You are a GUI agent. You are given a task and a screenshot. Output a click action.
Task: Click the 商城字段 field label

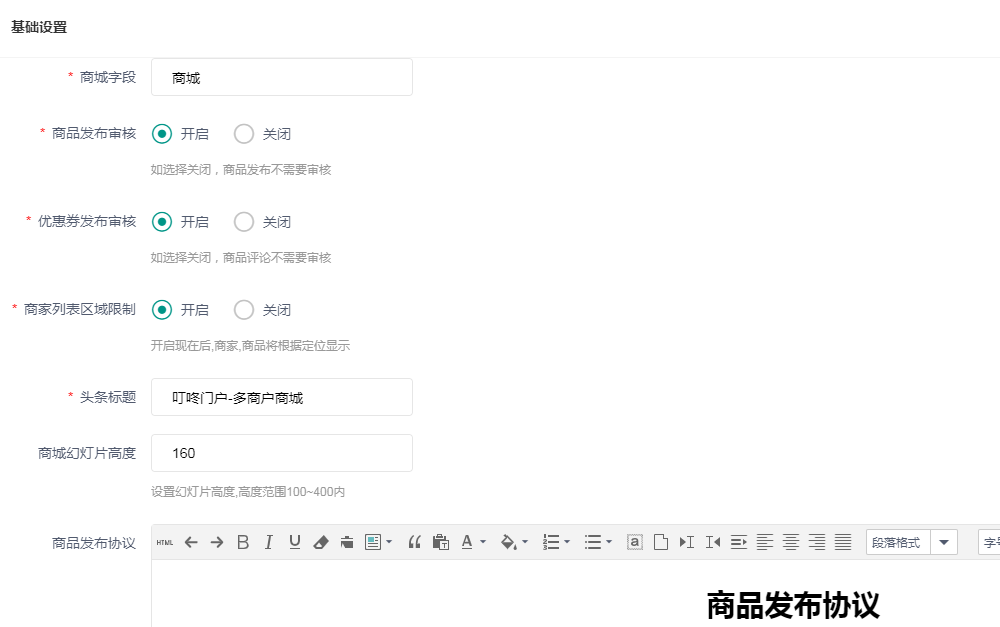(x=108, y=77)
